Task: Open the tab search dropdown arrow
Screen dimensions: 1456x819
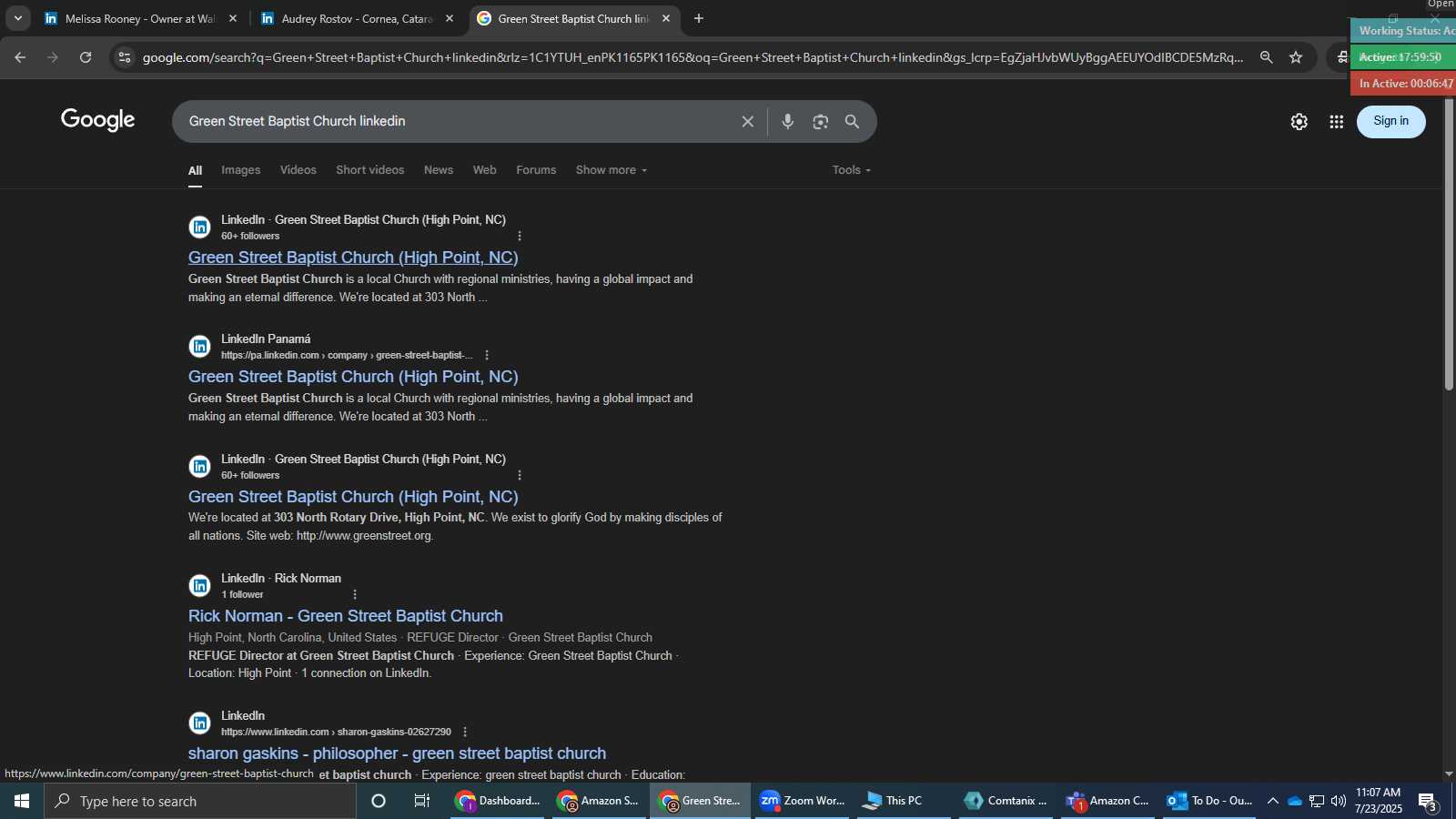Action: [17, 18]
